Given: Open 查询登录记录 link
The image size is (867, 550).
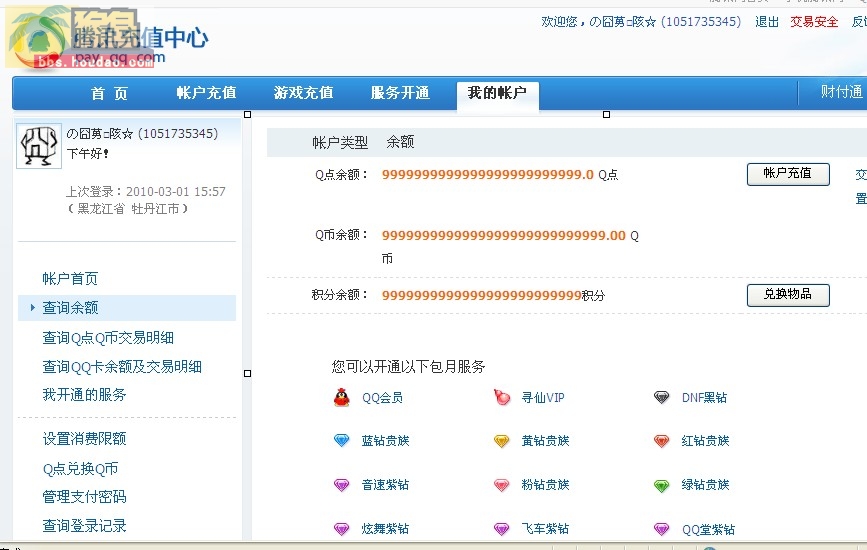Looking at the screenshot, I should [x=84, y=526].
